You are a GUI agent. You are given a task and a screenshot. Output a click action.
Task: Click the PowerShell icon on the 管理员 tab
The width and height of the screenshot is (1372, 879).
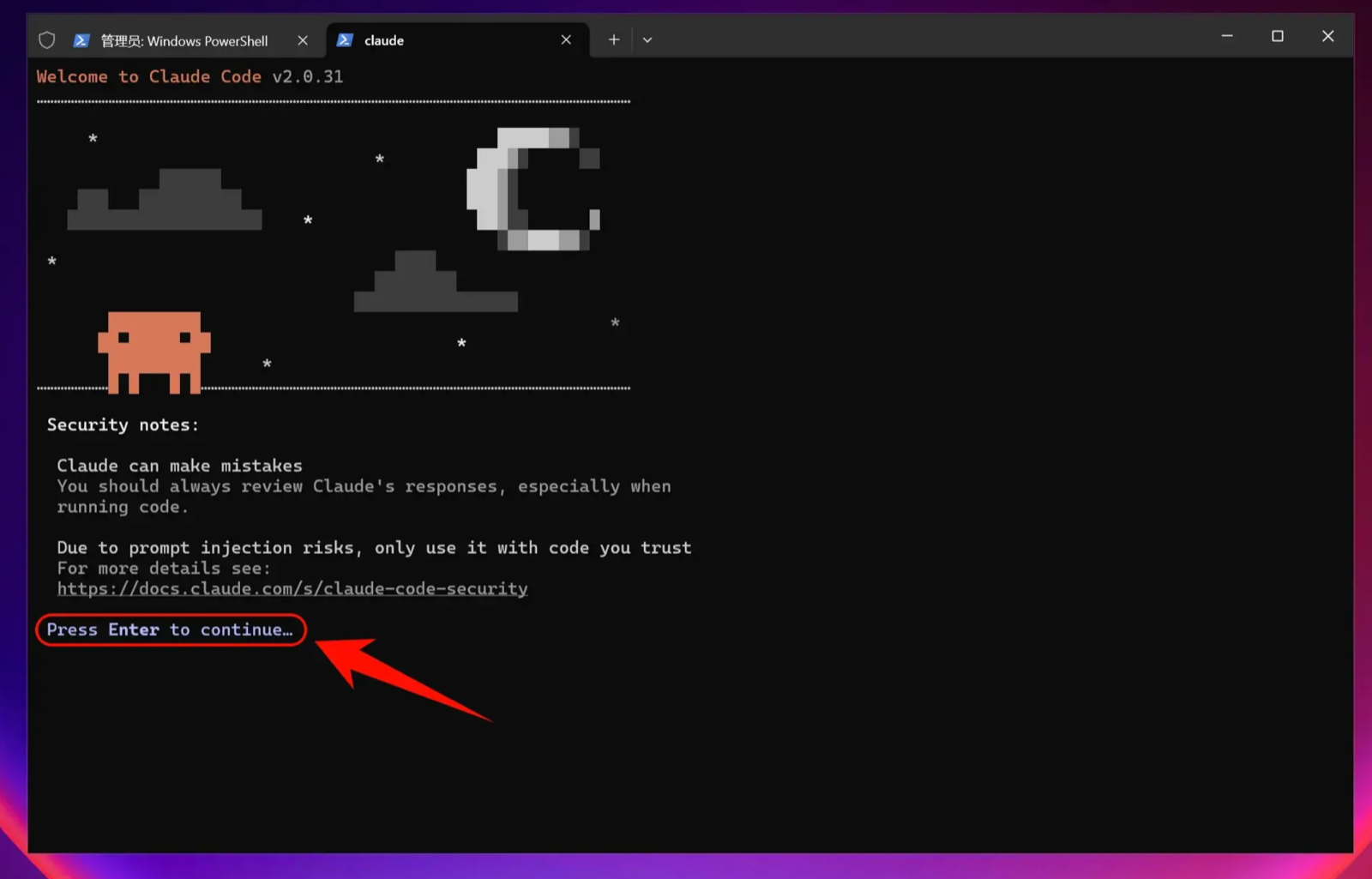tap(81, 40)
